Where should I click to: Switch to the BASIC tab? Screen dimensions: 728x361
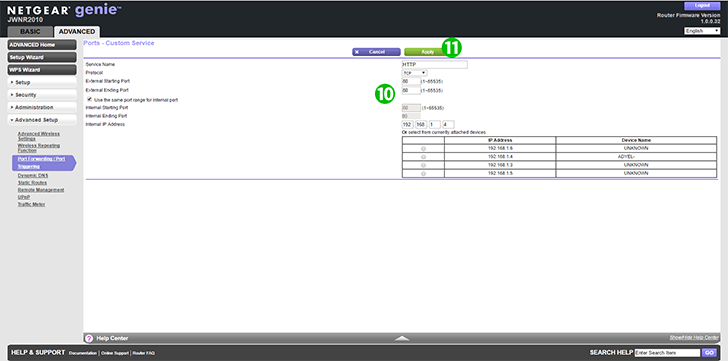[30, 32]
